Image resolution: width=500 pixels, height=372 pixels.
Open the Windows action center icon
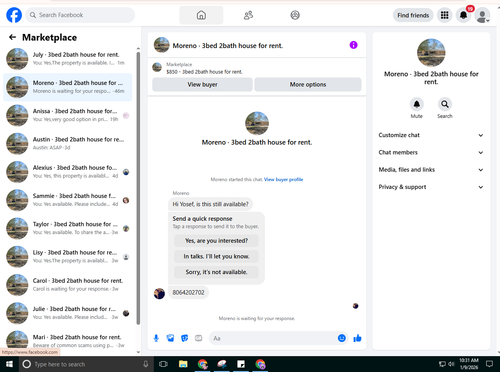489,364
